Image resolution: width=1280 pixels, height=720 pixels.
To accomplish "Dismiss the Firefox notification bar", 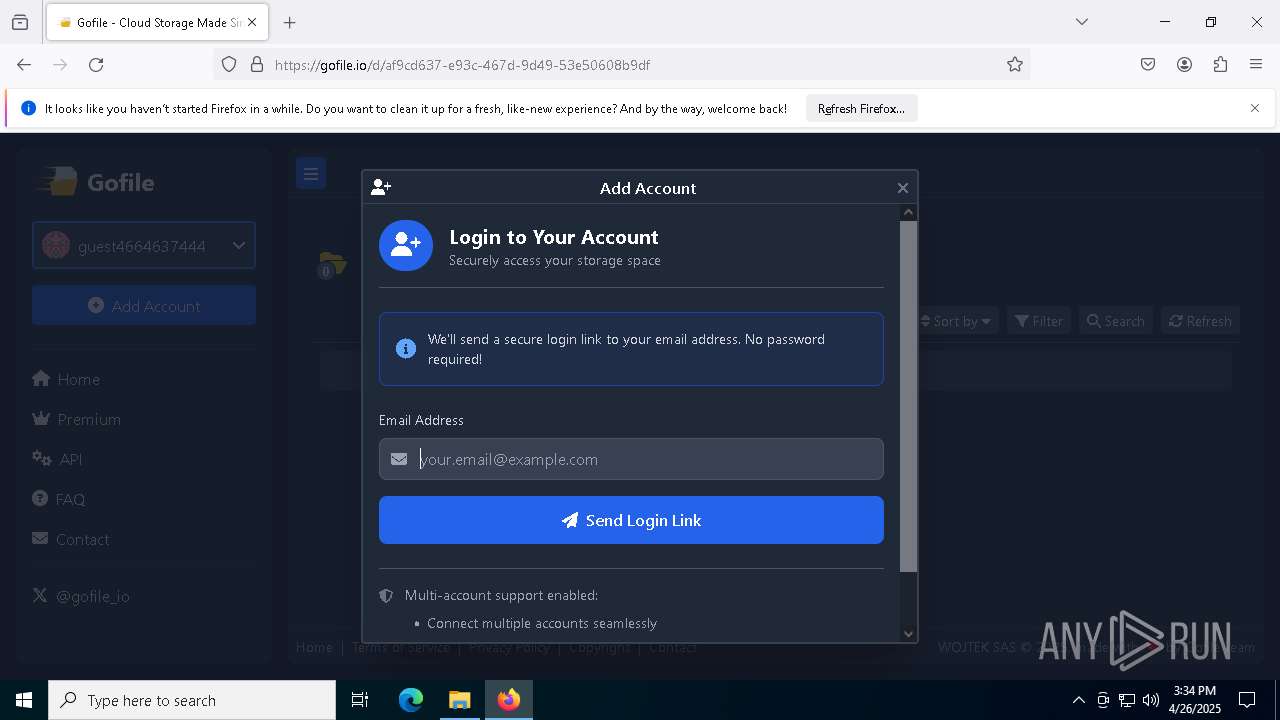I will [1255, 108].
